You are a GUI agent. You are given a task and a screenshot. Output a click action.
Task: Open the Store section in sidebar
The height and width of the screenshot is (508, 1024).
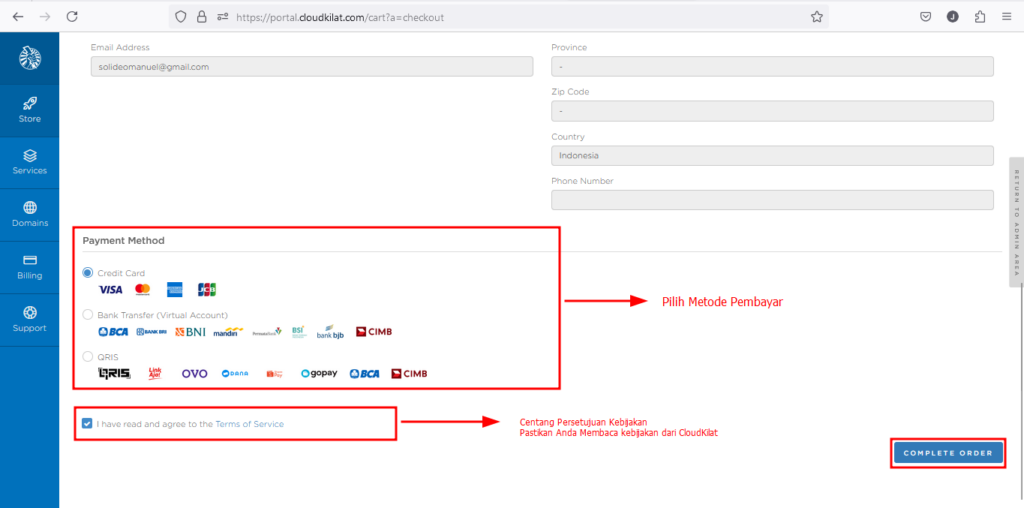pos(29,110)
